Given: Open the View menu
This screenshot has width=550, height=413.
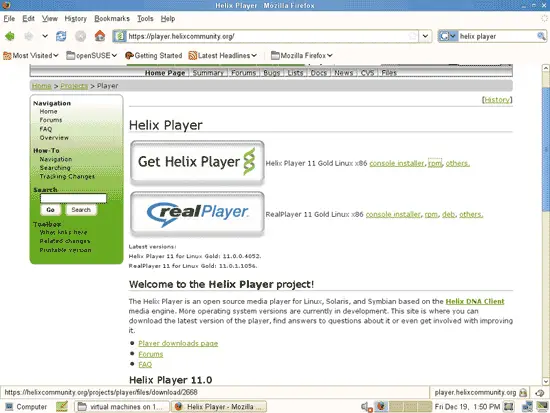Looking at the screenshot, I should coord(50,19).
